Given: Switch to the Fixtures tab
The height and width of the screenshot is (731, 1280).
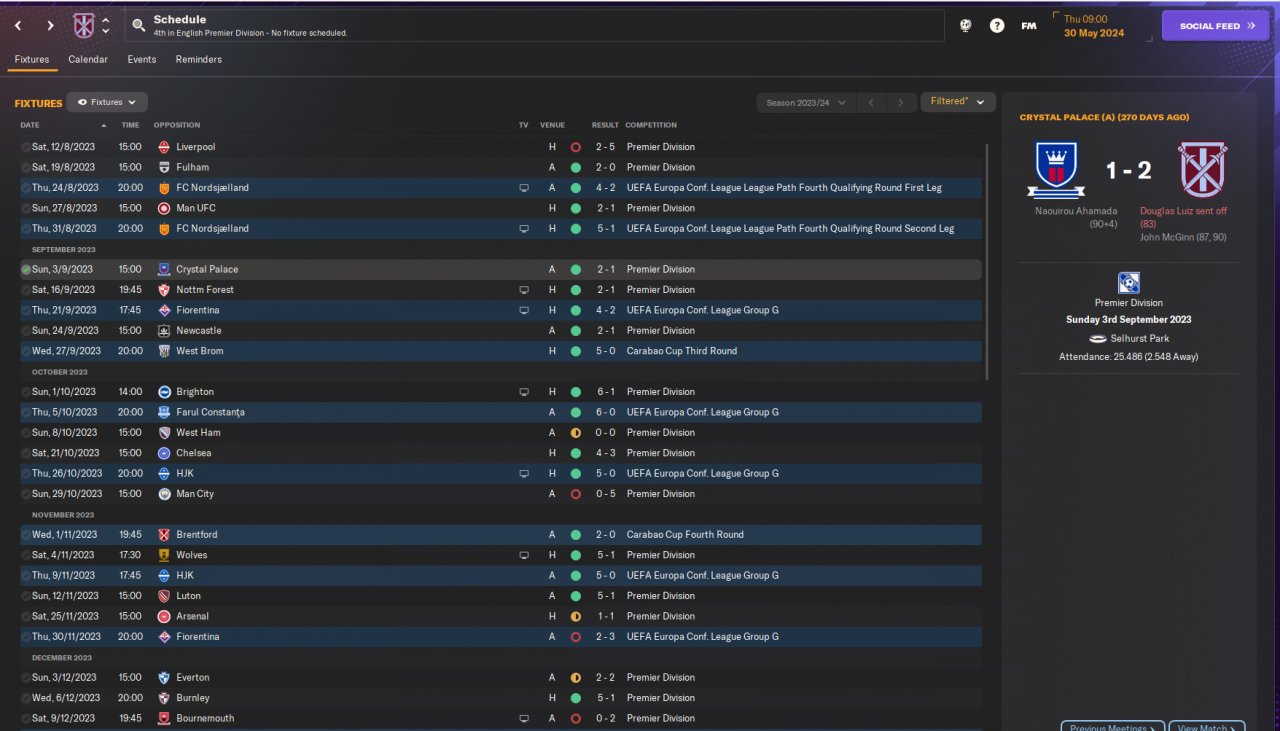Looking at the screenshot, I should [32, 60].
